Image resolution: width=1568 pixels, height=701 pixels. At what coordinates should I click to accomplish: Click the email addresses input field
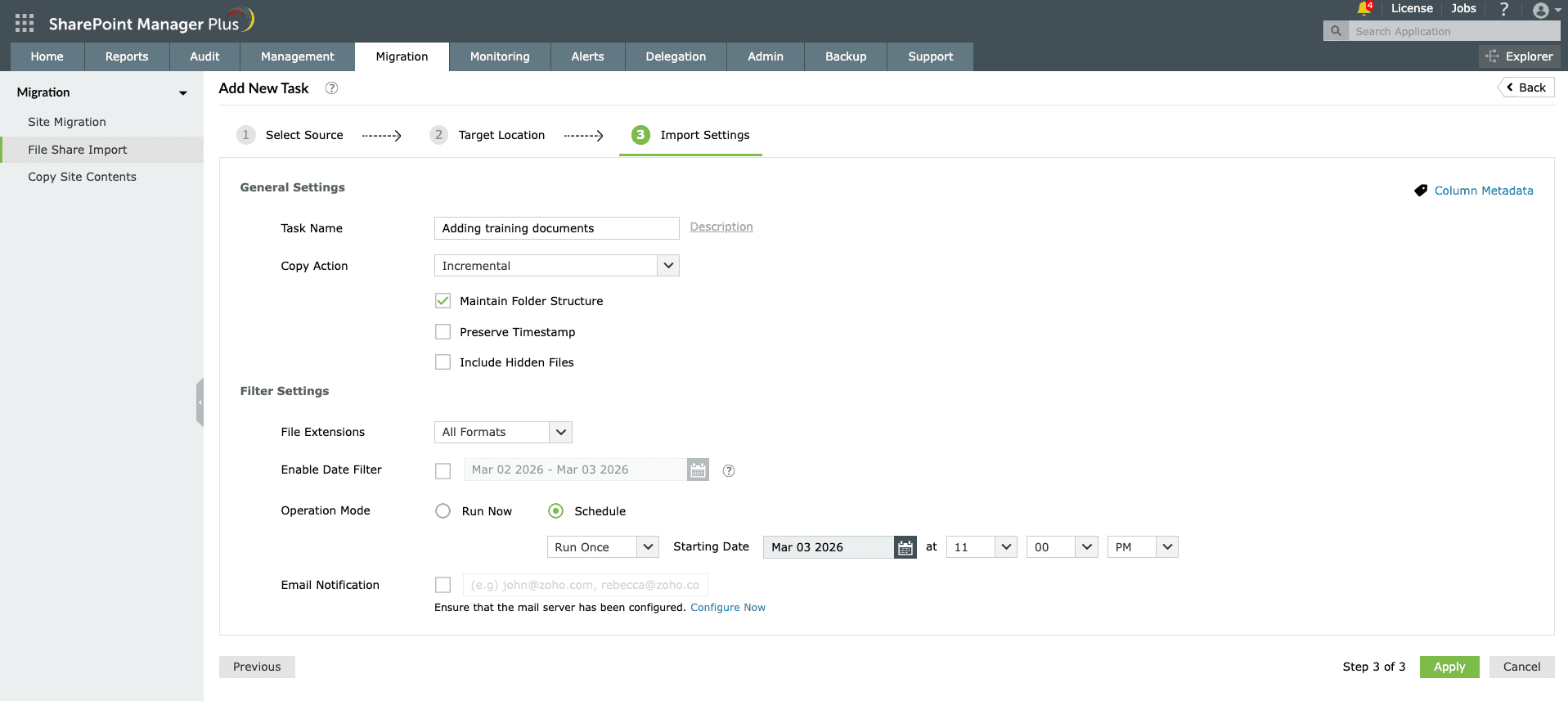(x=585, y=585)
